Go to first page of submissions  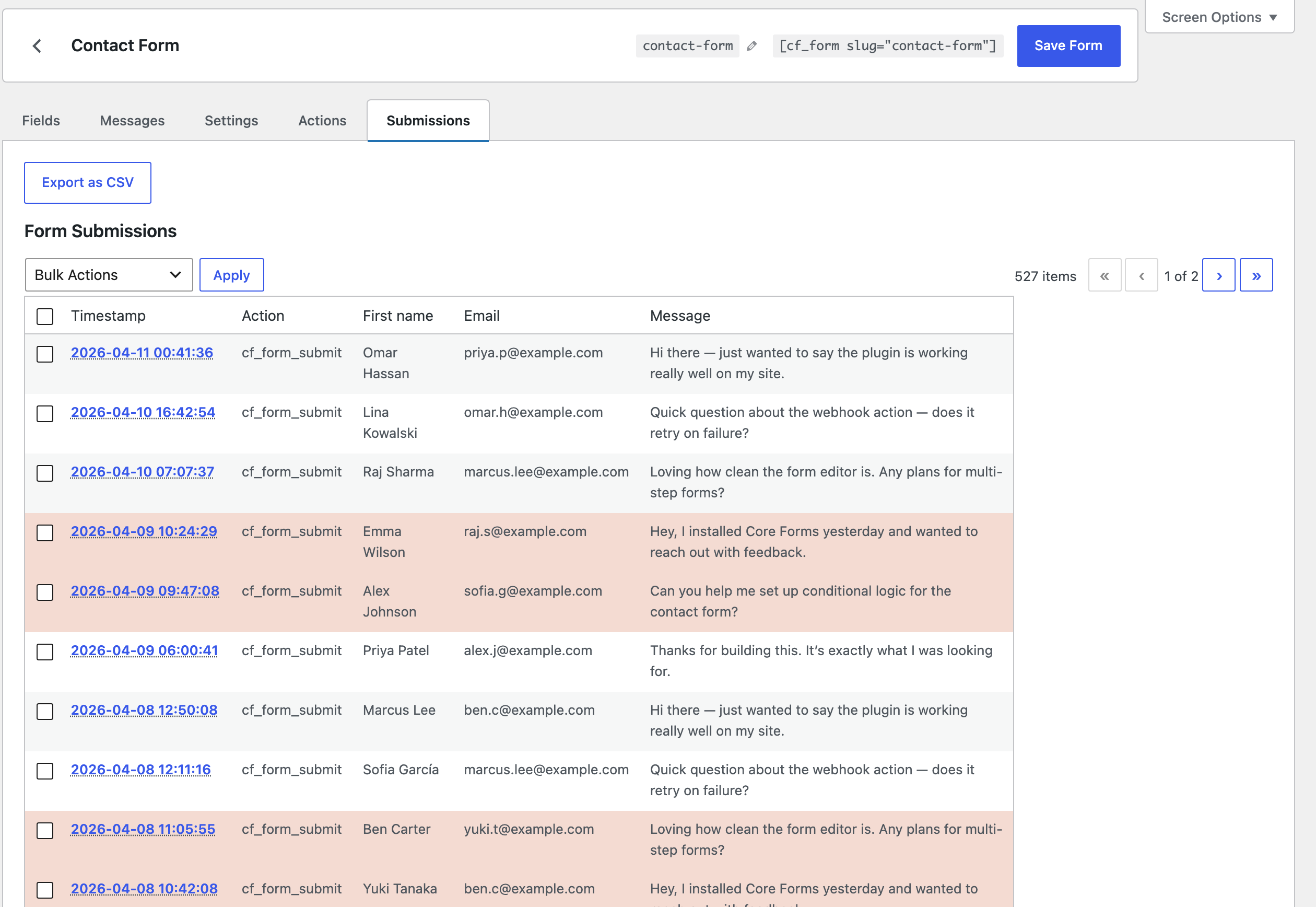[1104, 276]
